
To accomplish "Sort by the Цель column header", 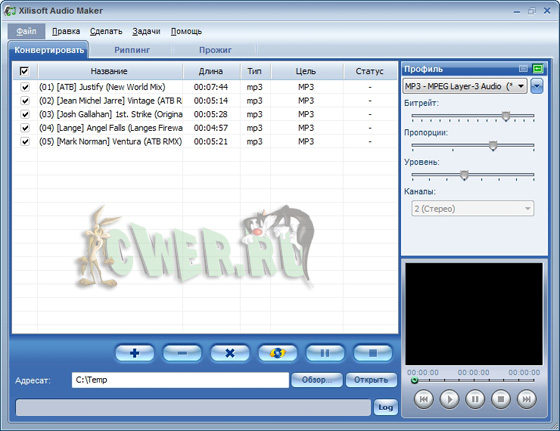I will coord(306,71).
